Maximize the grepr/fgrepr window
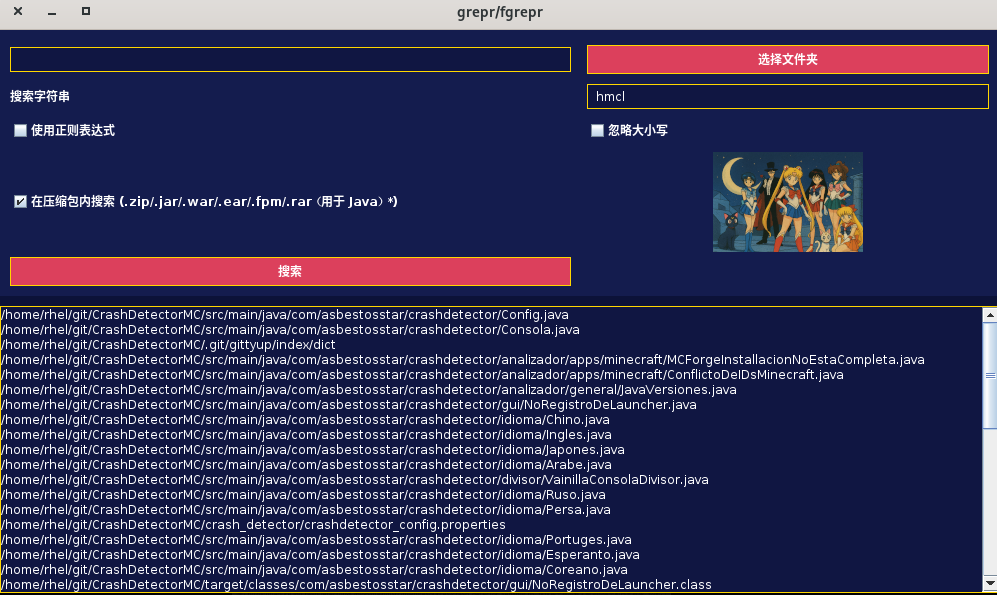The image size is (997, 595). pos(86,12)
